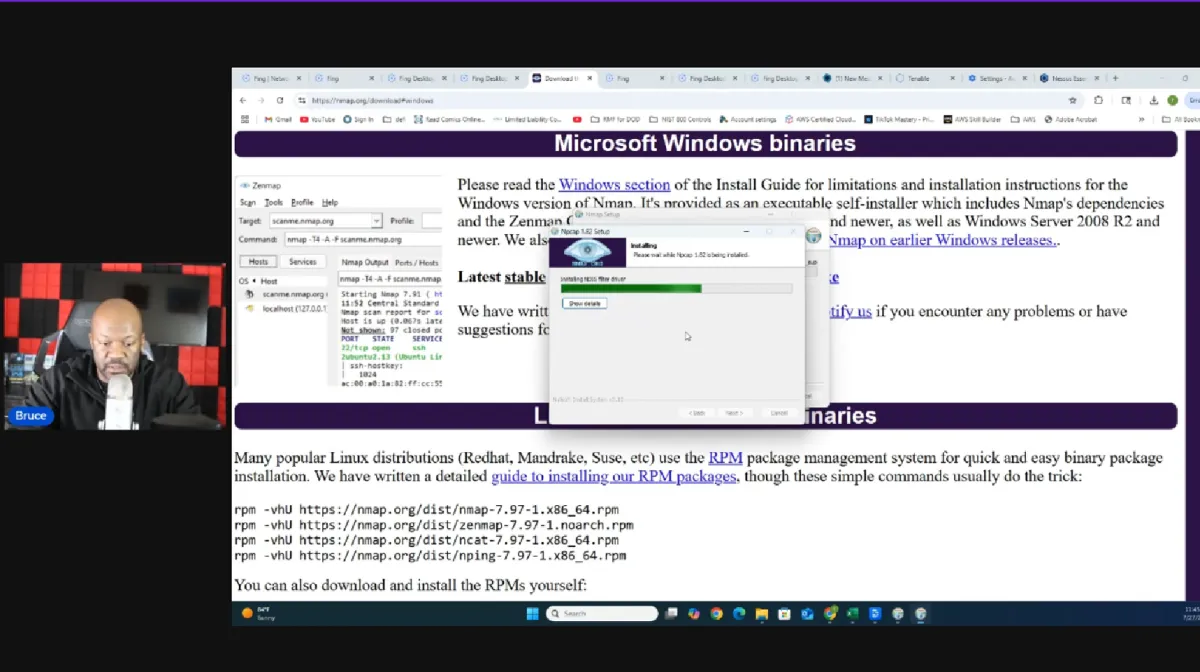Open guide to installing our RPM packages

click(613, 477)
